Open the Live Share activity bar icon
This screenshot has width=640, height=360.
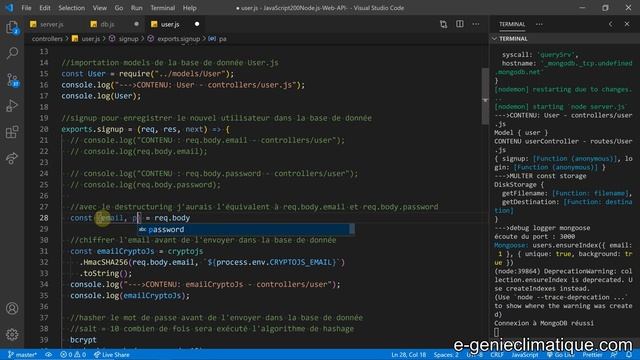[12, 158]
